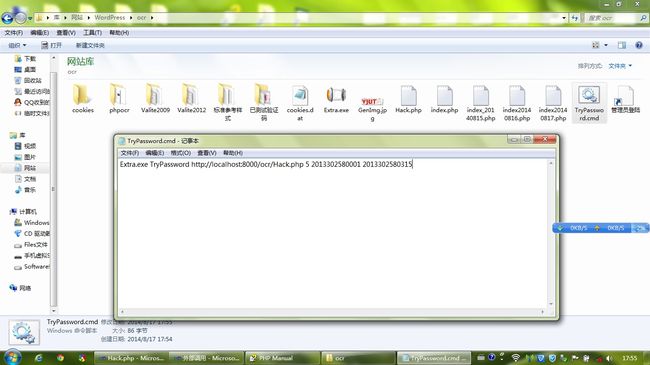Open the address bar history dropdown arrow

[564, 18]
